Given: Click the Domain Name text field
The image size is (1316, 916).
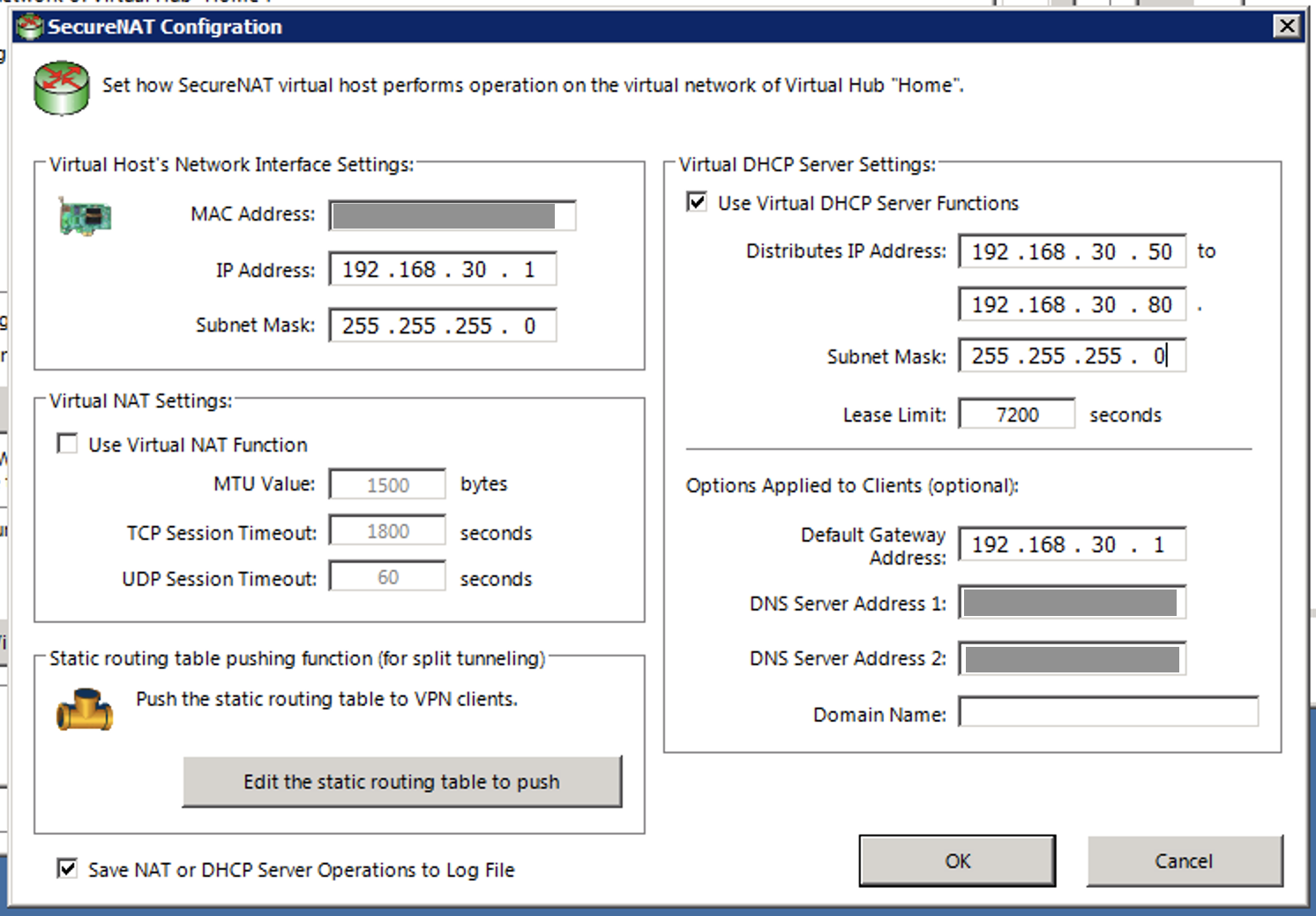Looking at the screenshot, I should [x=1108, y=712].
